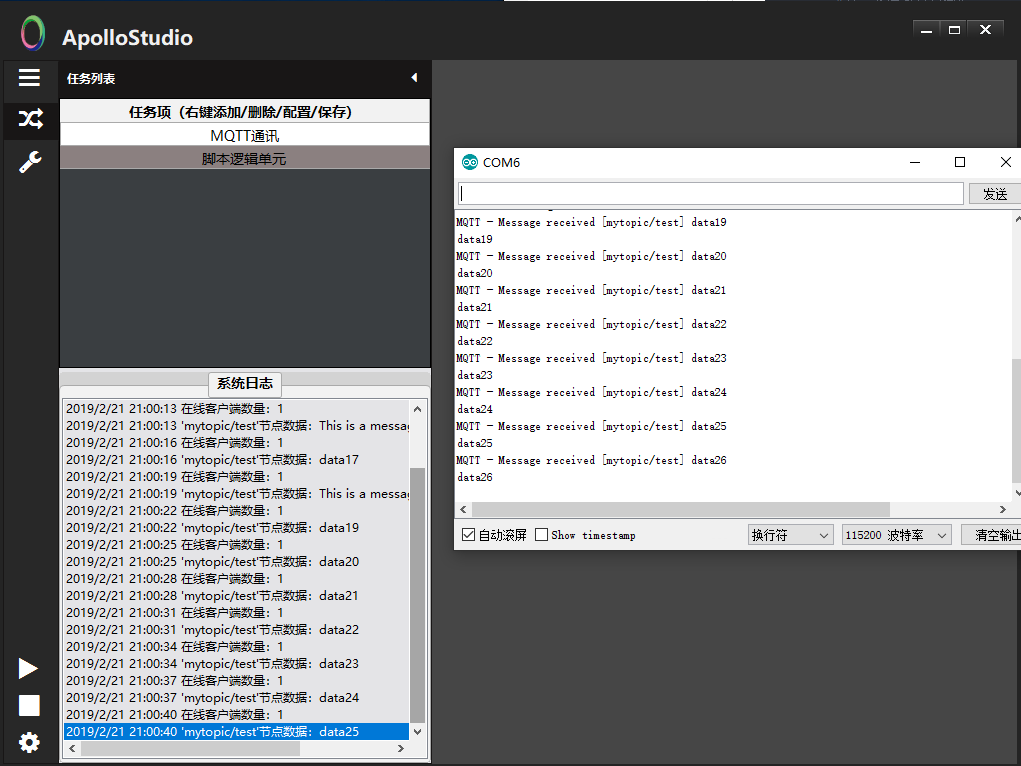Select the 脚本逻辑单元 task item

pyautogui.click(x=245, y=158)
